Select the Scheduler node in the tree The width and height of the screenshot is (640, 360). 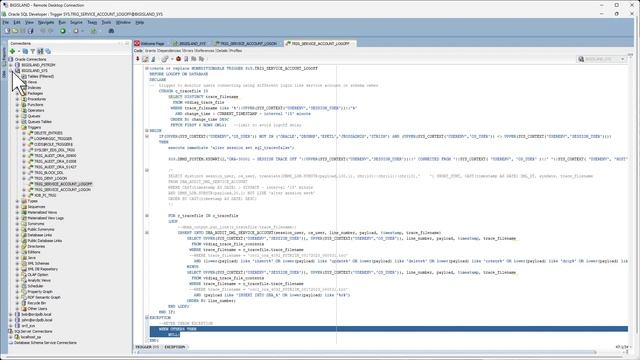(35, 286)
